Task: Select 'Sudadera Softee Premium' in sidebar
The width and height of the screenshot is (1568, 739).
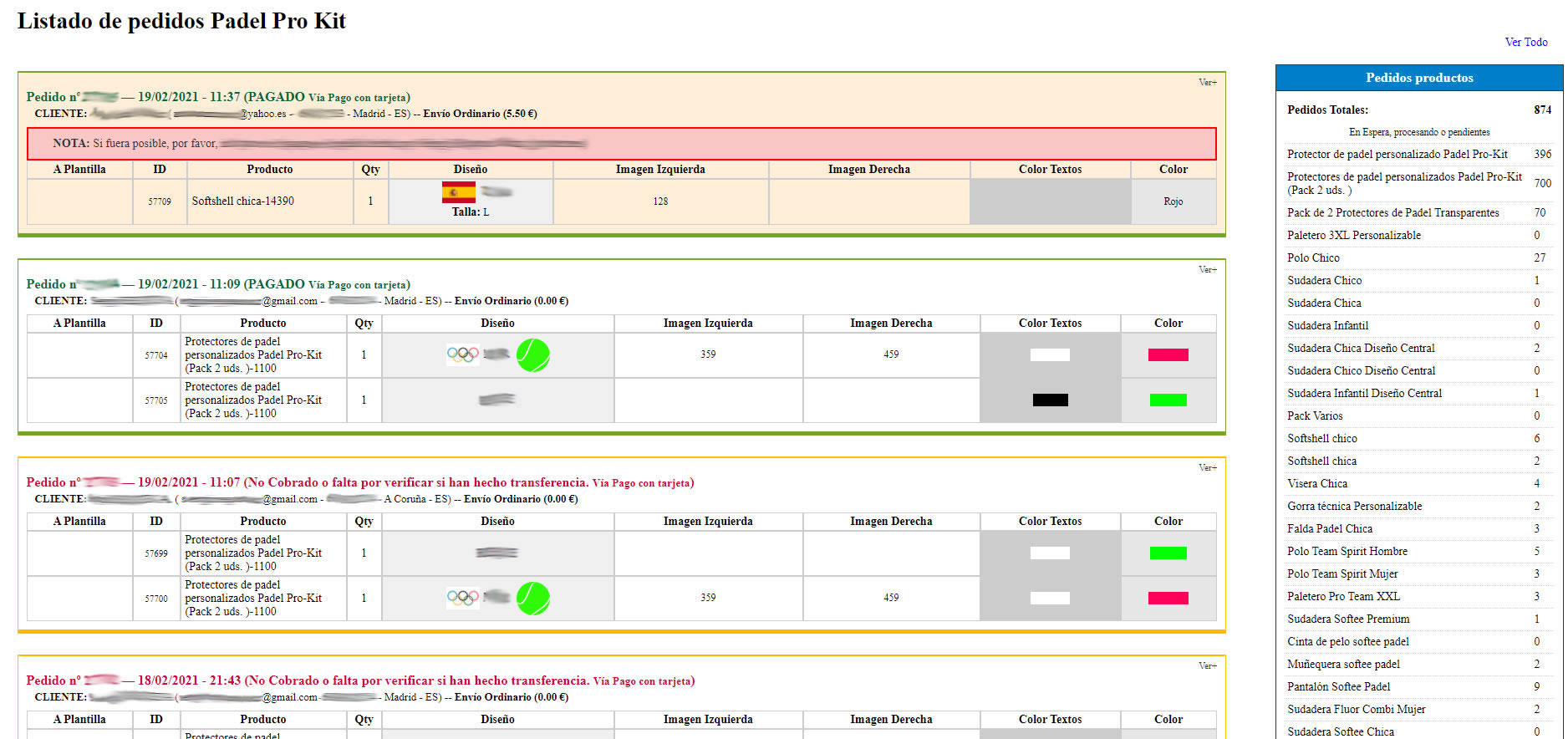Action: coord(1419,619)
